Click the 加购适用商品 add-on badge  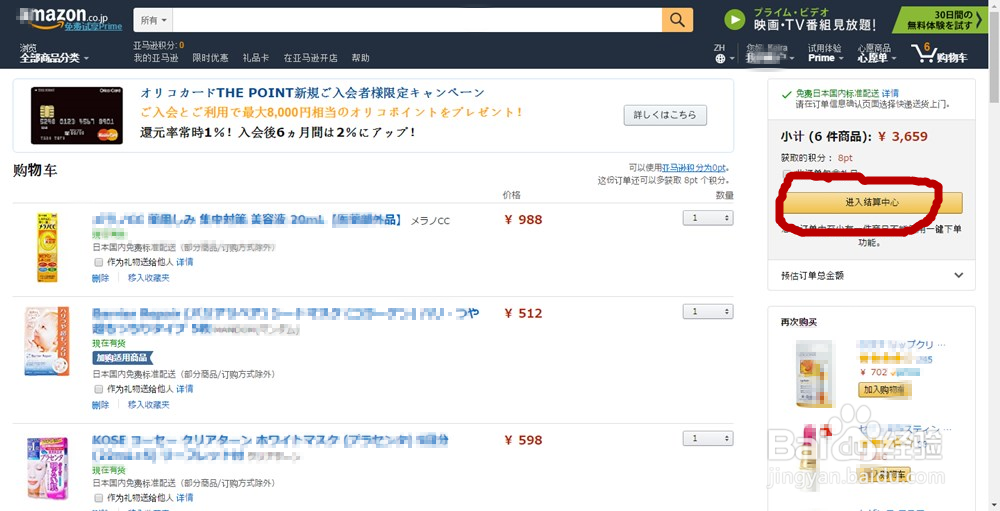123,358
